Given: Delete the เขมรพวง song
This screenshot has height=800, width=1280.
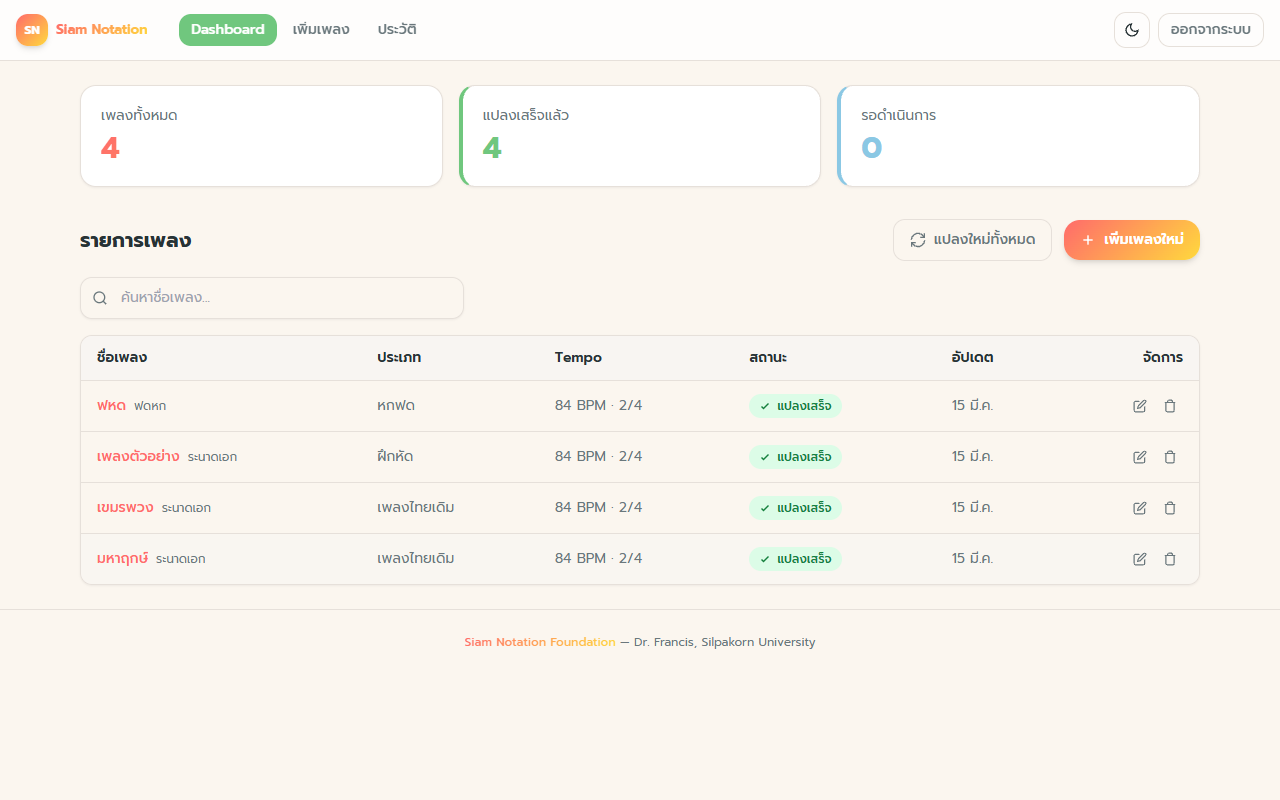Looking at the screenshot, I should tap(1170, 508).
